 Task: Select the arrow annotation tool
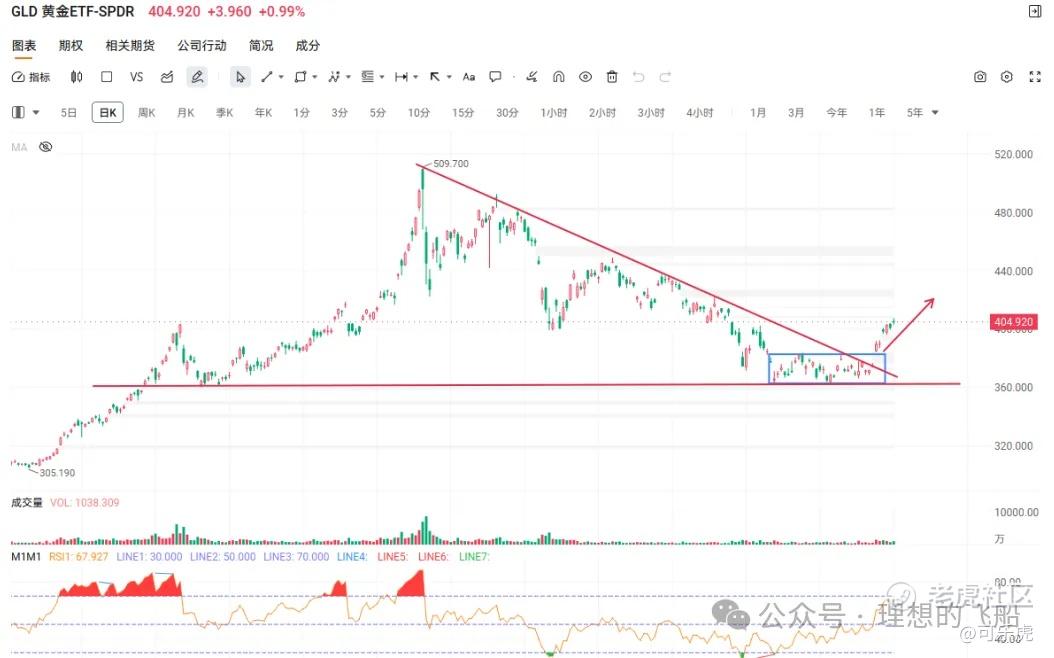click(x=435, y=77)
